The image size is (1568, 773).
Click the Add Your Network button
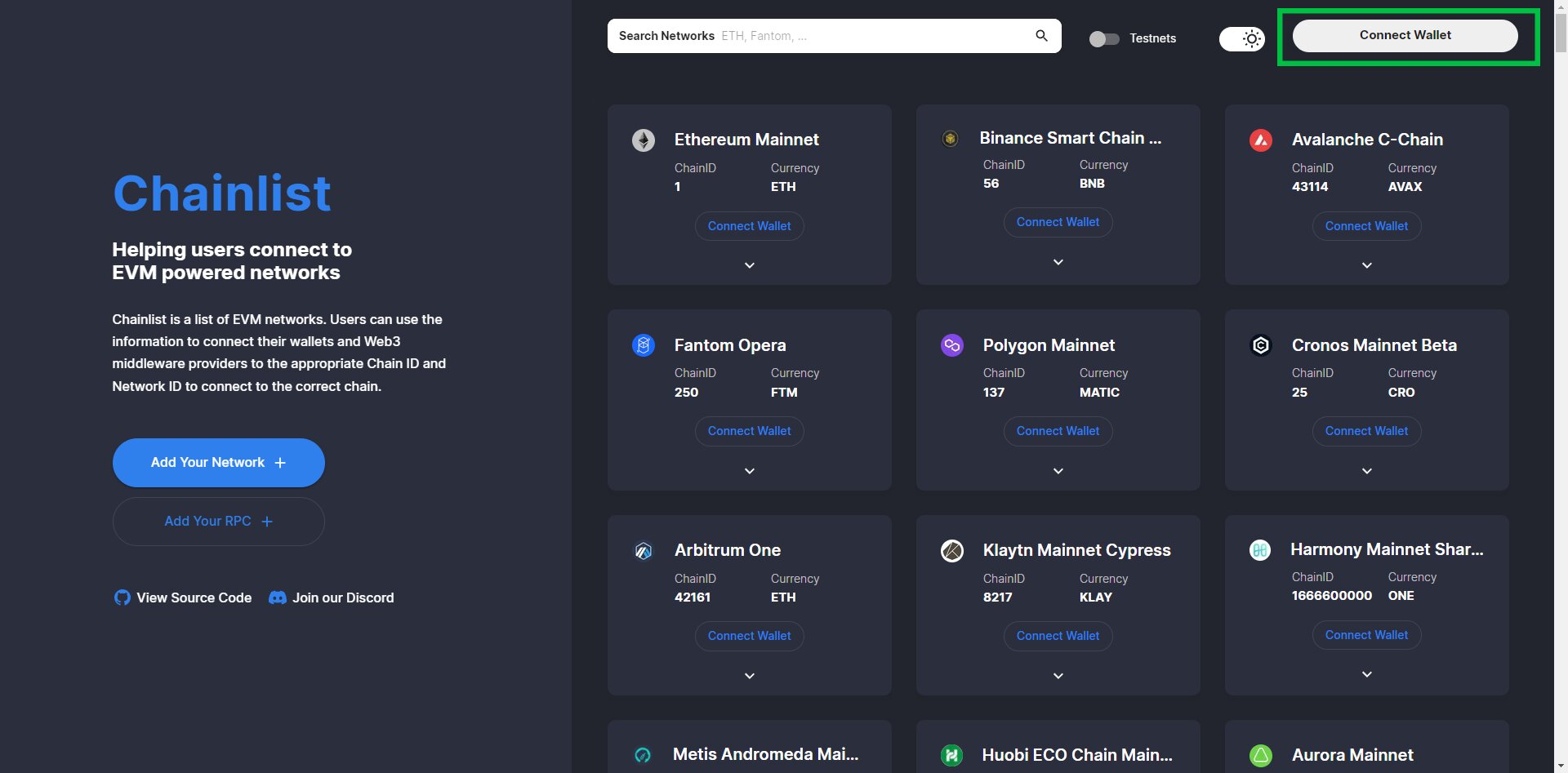219,463
